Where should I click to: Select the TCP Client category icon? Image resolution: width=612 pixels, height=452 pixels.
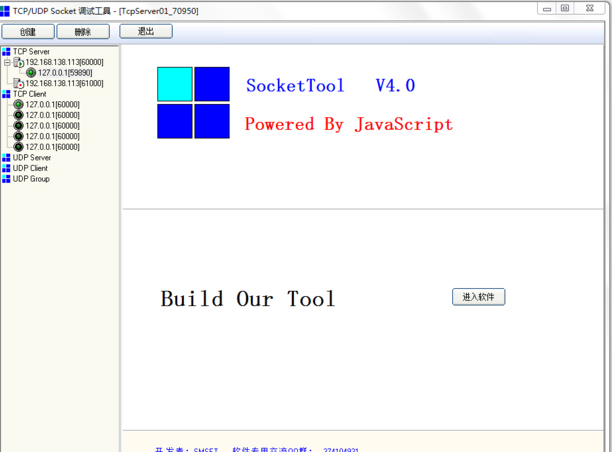[6, 94]
